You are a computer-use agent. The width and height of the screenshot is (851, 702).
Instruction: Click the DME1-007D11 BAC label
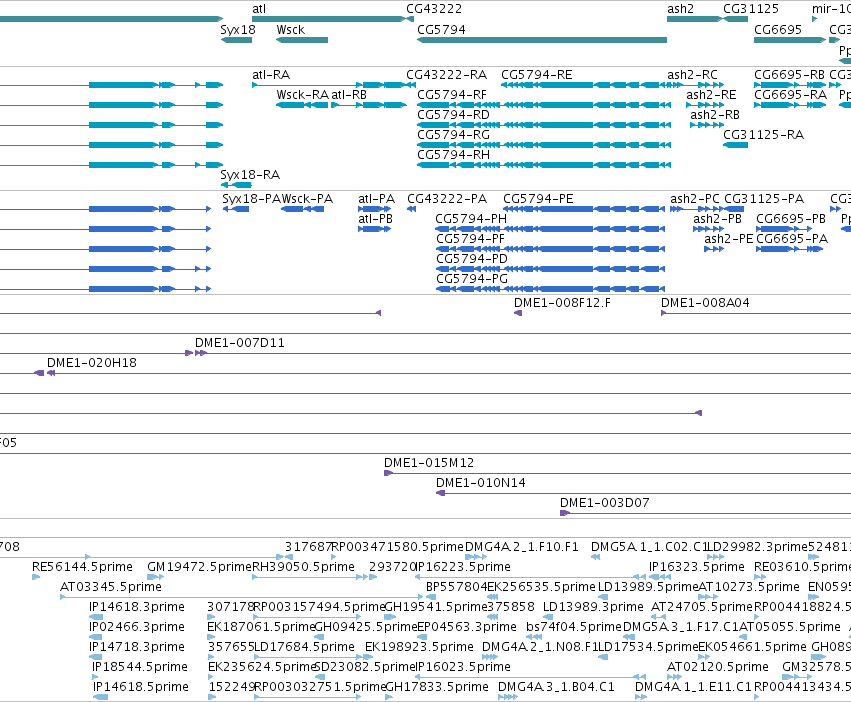239,343
